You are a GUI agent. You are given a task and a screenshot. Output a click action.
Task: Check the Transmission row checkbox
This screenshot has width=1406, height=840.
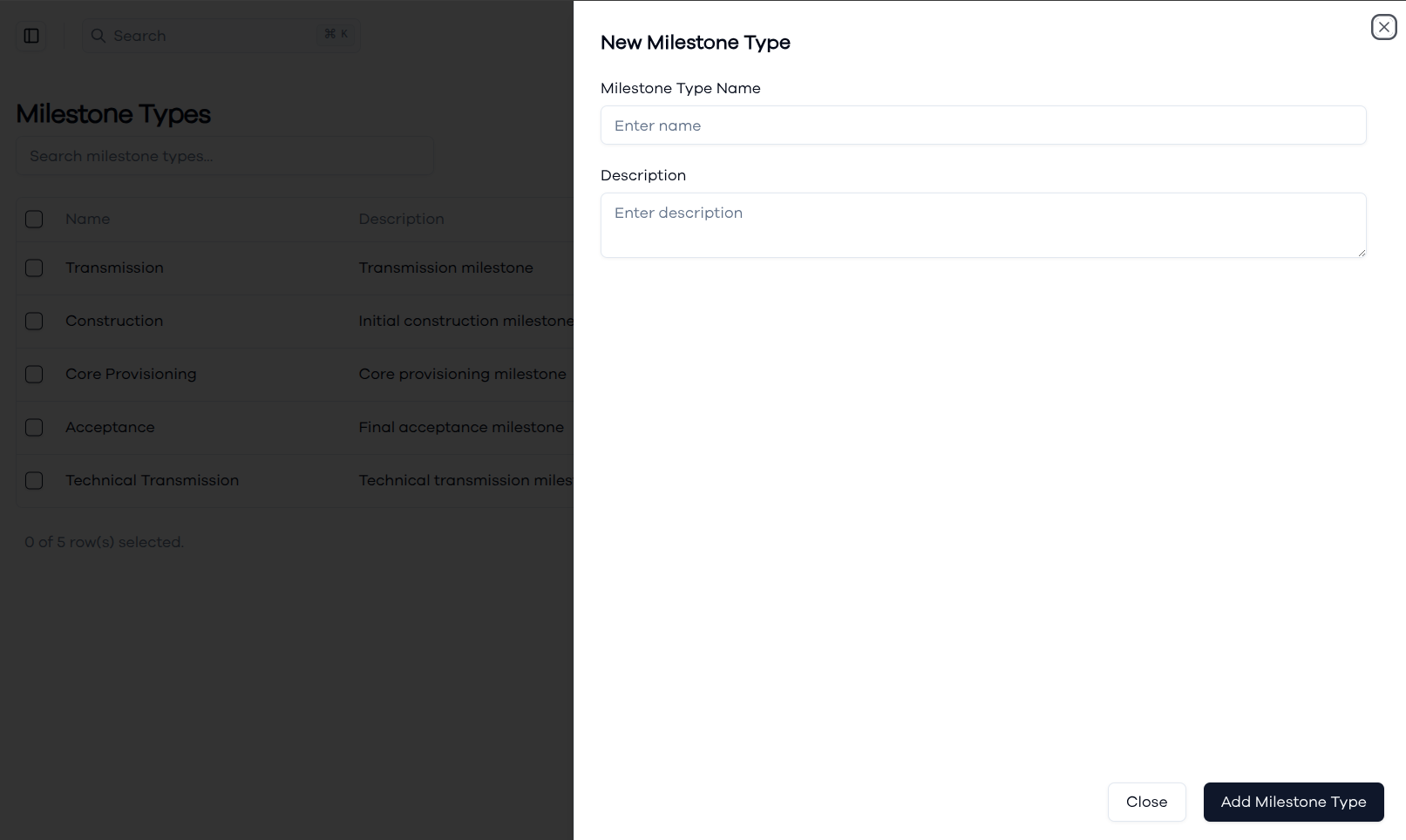pyautogui.click(x=34, y=268)
